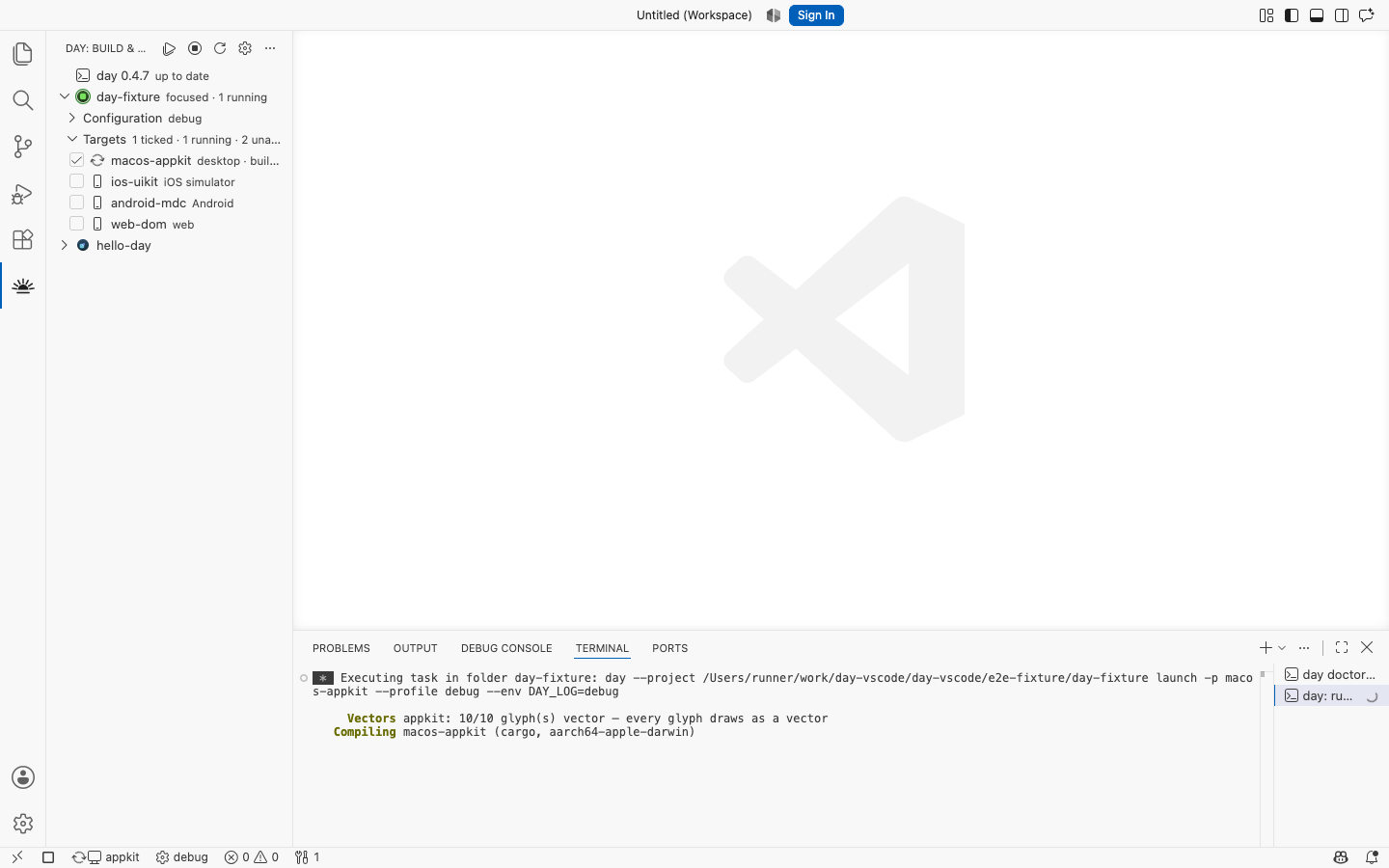
Task: Open notifications bell in status bar
Action: [x=1372, y=857]
